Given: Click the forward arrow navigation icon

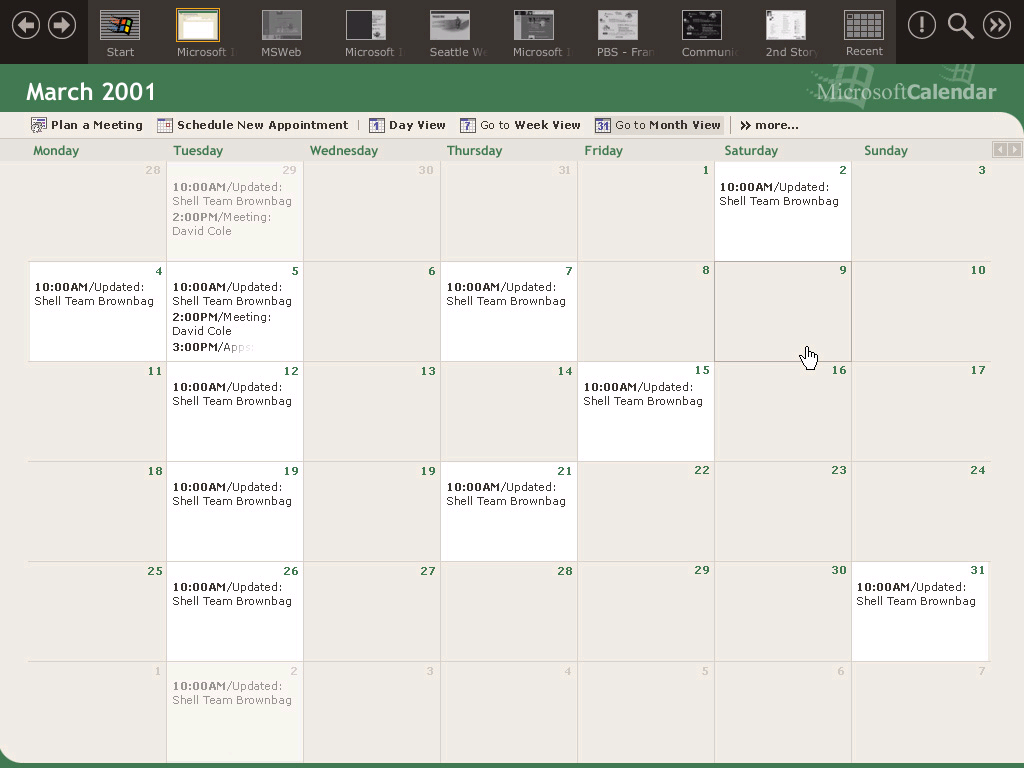Looking at the screenshot, I should point(62,25).
